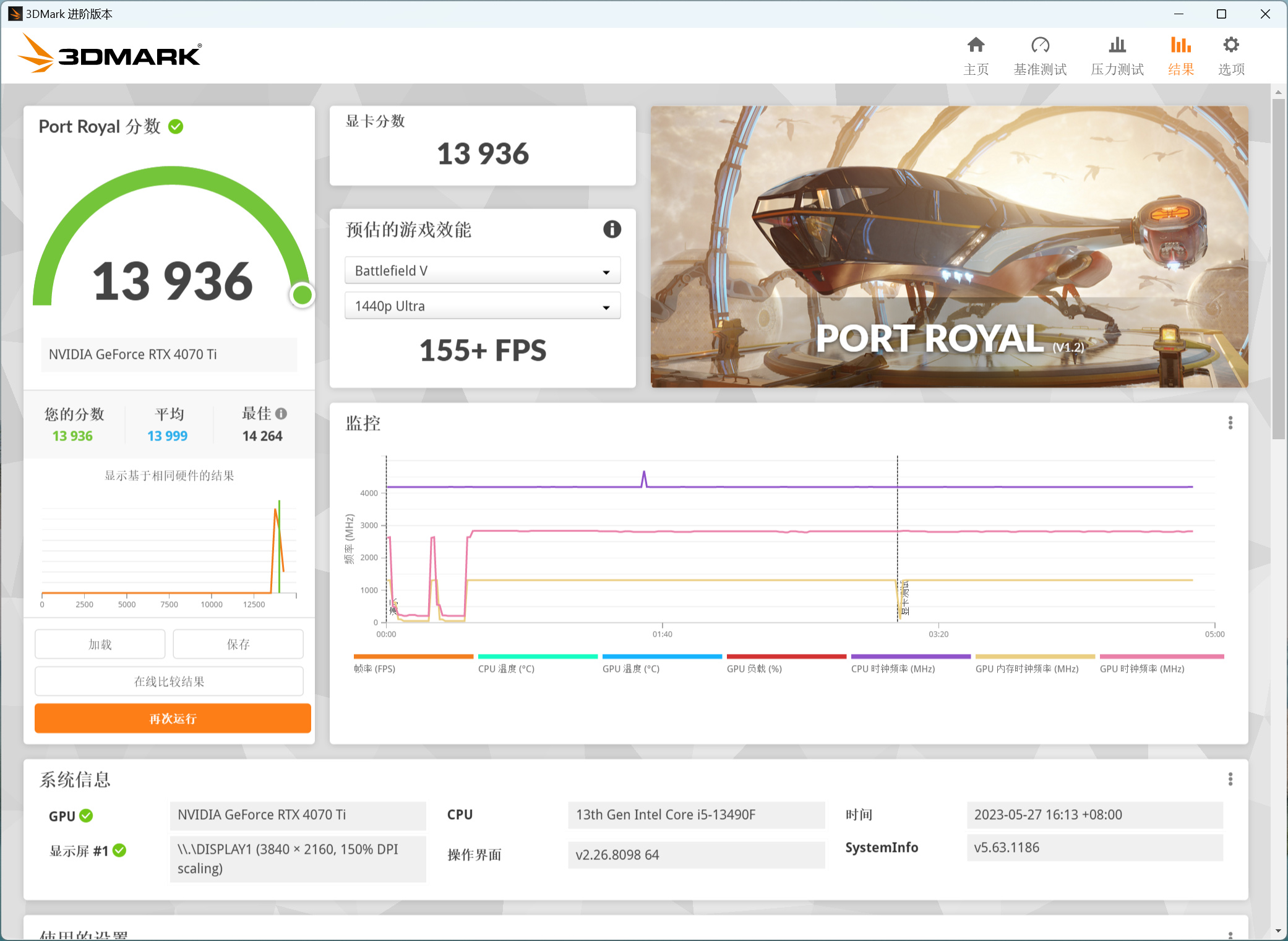1288x941 pixels.
Task: Open the 系统信息 panel kebab menu
Action: tap(1230, 779)
